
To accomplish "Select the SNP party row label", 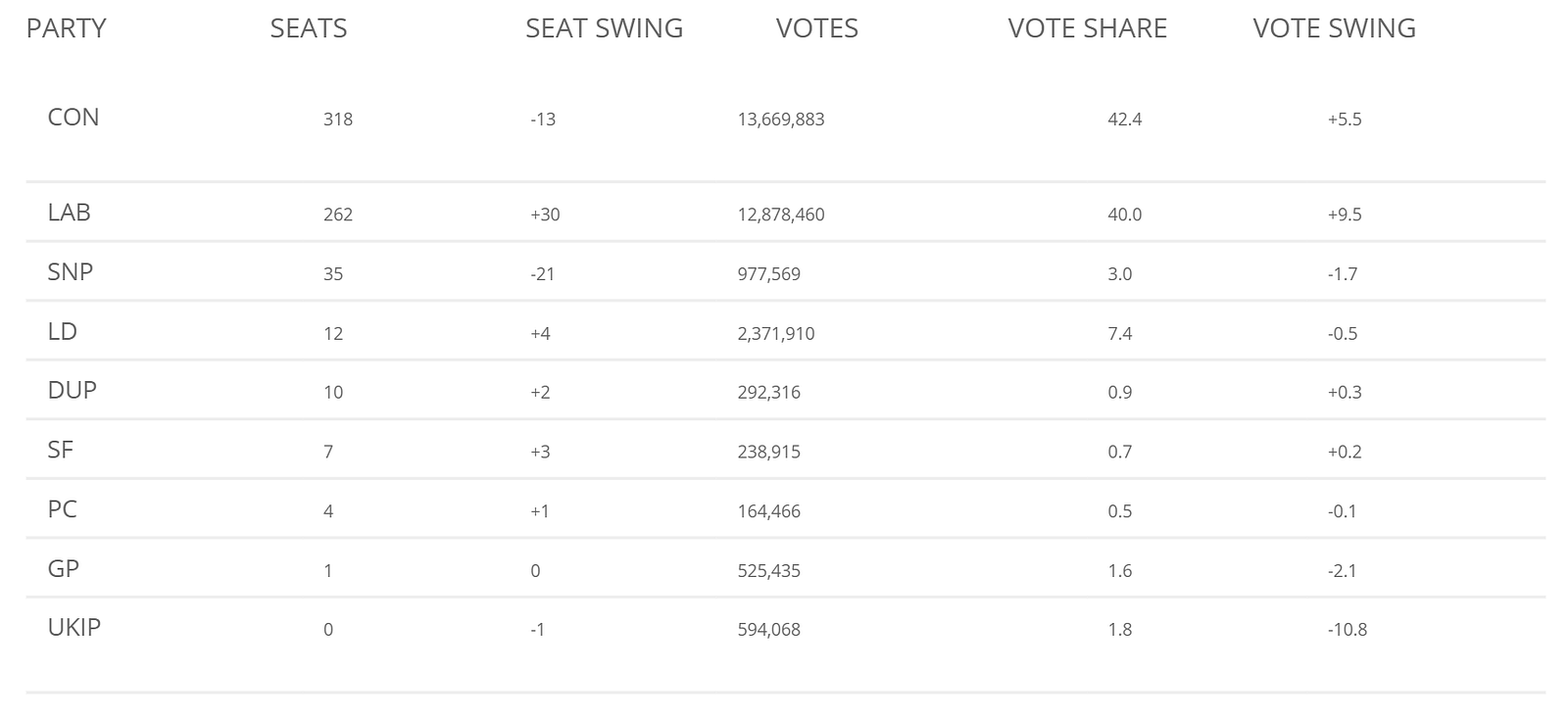I will [x=71, y=272].
